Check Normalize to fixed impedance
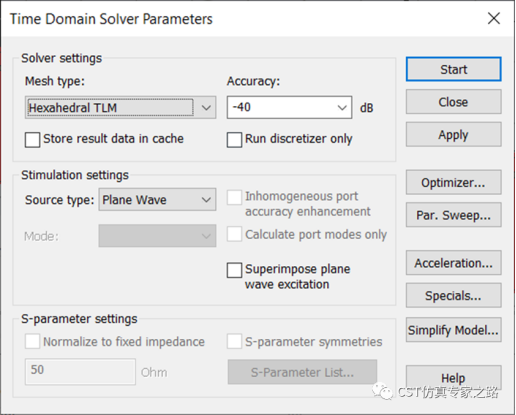Screen dimensions: 516x415 pos(32,341)
